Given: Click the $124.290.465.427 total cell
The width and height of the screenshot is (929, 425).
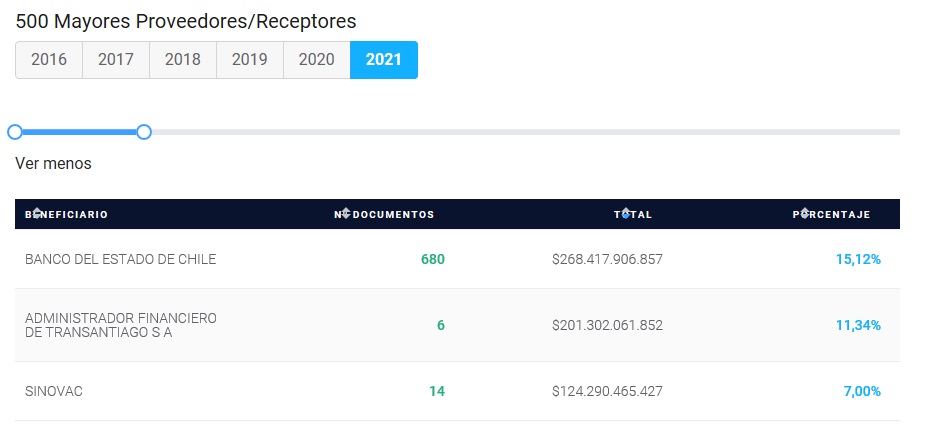Looking at the screenshot, I should [607, 391].
